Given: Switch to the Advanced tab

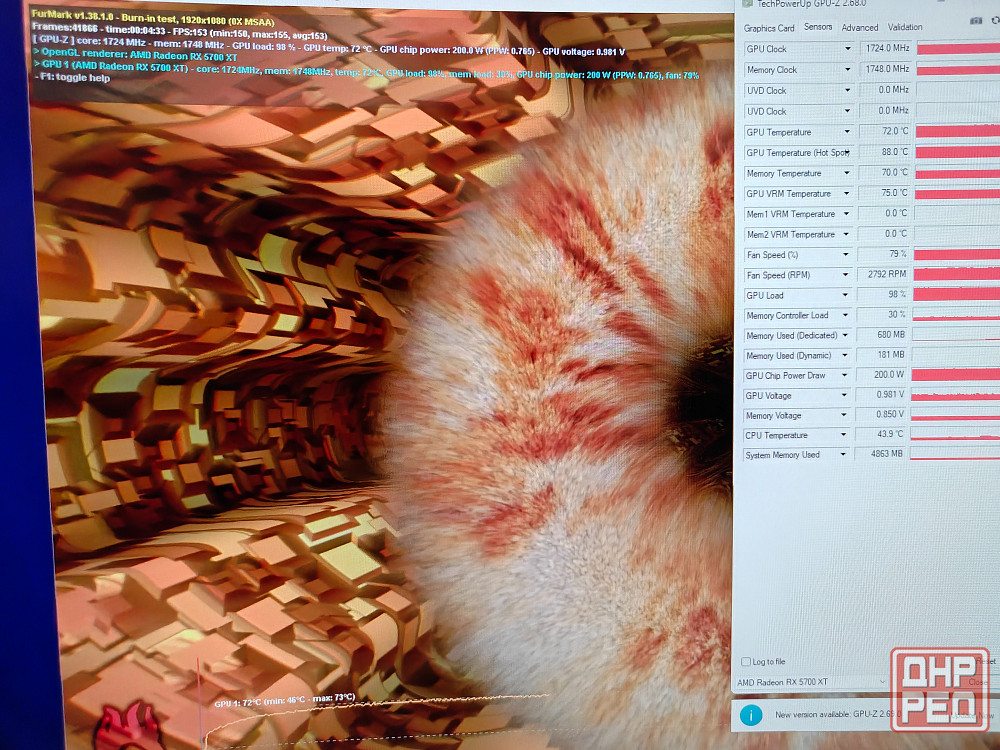Looking at the screenshot, I should (860, 28).
